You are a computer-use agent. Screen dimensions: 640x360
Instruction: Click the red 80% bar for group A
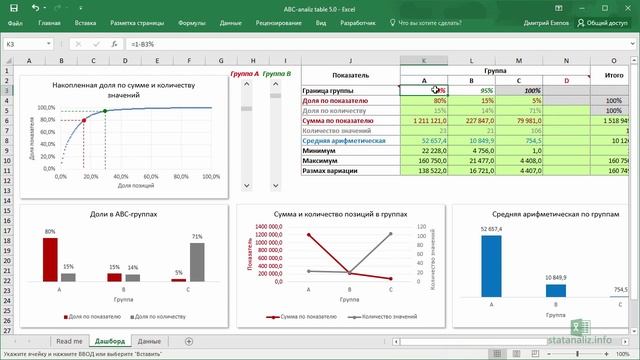tap(50, 260)
